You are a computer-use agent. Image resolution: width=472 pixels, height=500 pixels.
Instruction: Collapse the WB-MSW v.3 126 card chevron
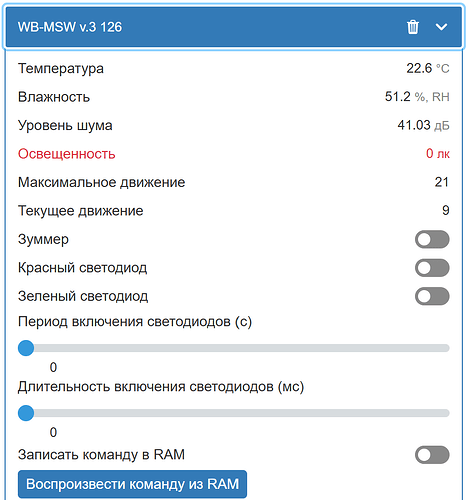tap(441, 27)
